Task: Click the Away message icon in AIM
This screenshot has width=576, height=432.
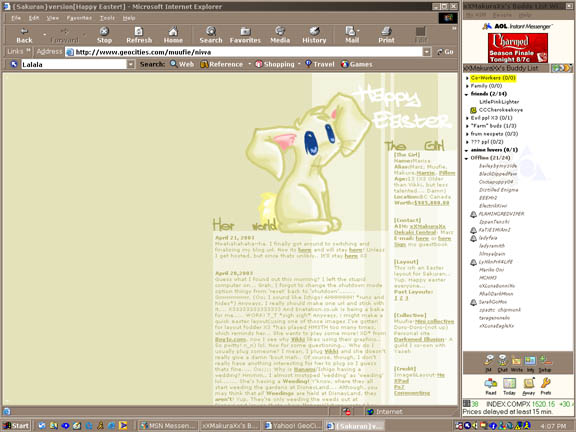Action: [x=528, y=386]
